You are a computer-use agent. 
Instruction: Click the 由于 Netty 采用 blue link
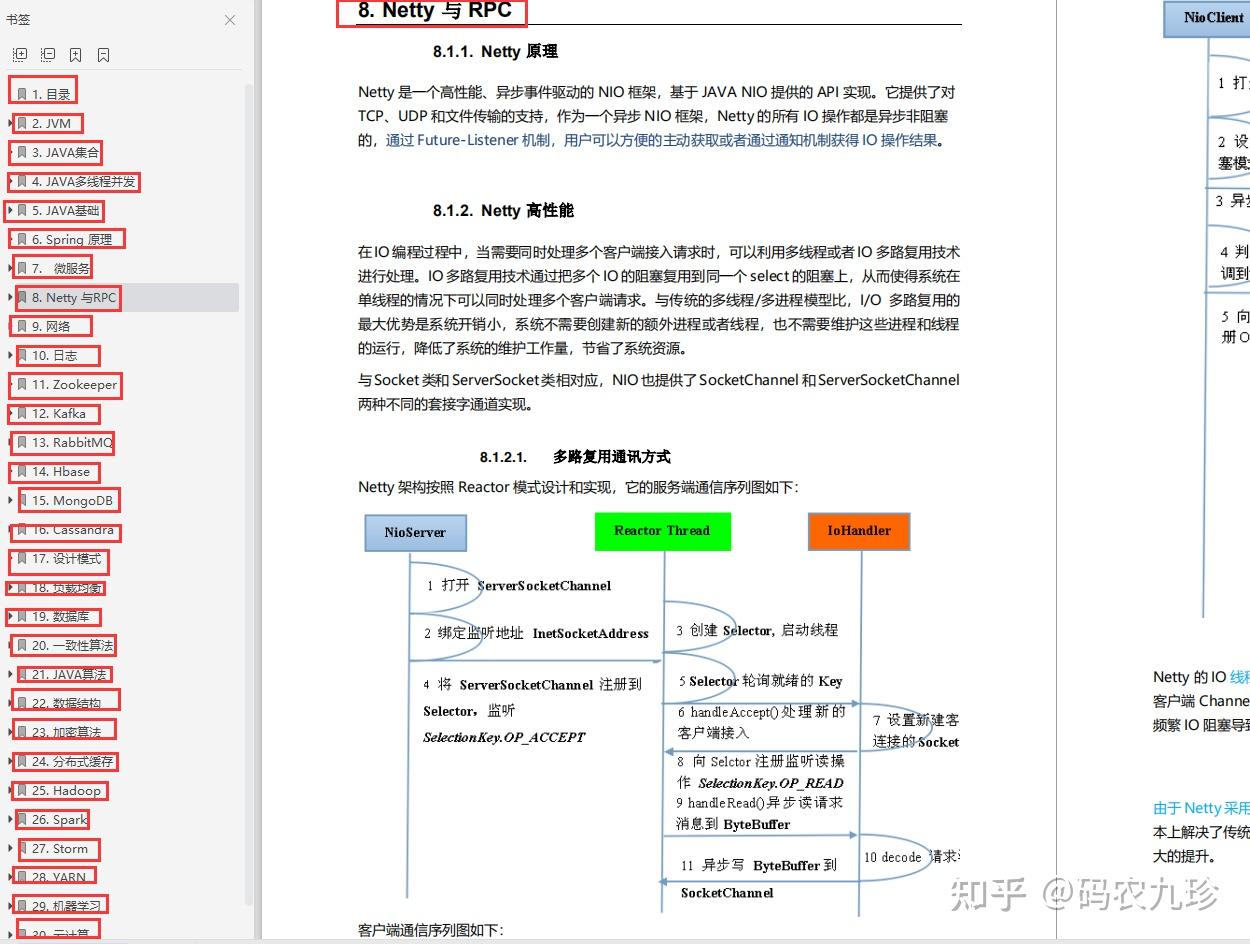1201,807
